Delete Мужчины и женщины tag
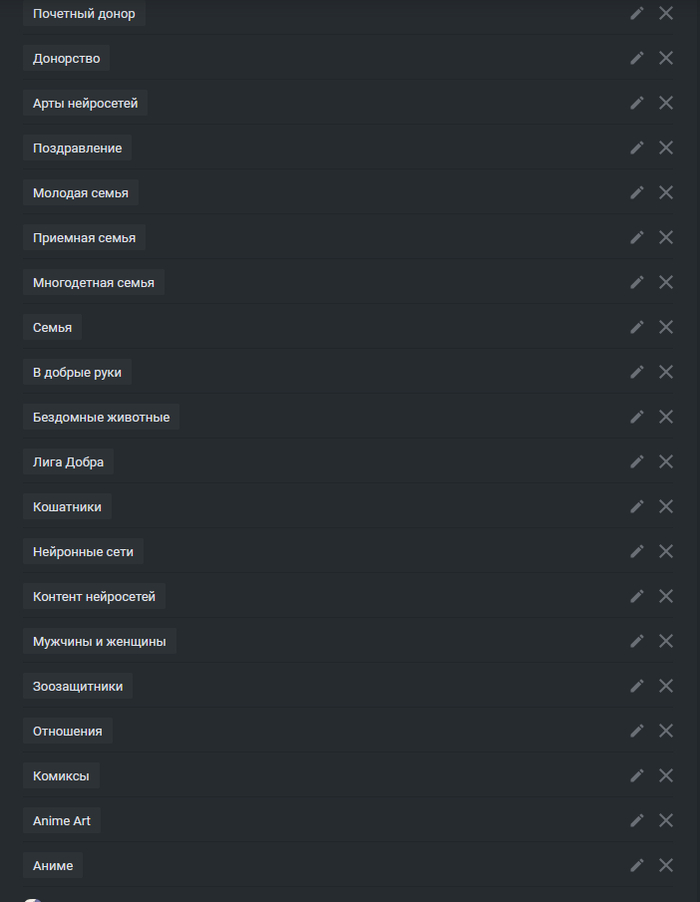 click(666, 640)
